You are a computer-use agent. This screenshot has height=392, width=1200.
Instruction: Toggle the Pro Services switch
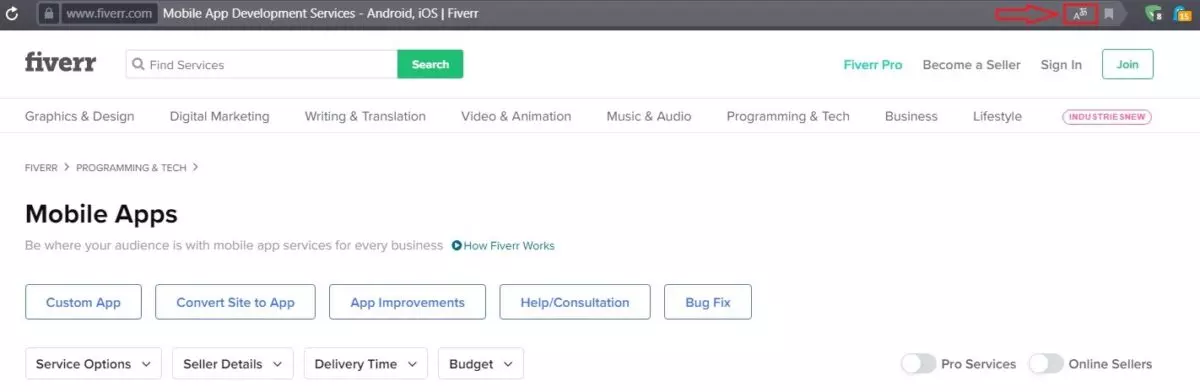tap(918, 364)
